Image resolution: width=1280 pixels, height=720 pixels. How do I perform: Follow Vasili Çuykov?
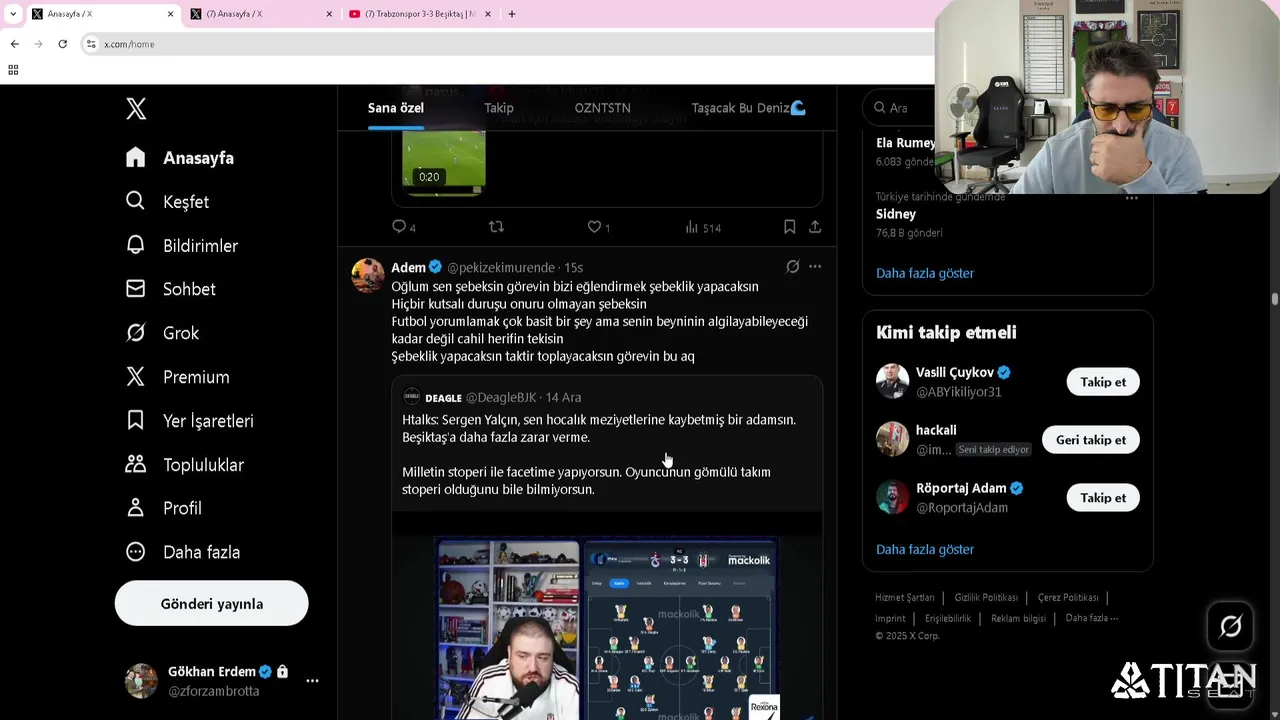tap(1103, 382)
